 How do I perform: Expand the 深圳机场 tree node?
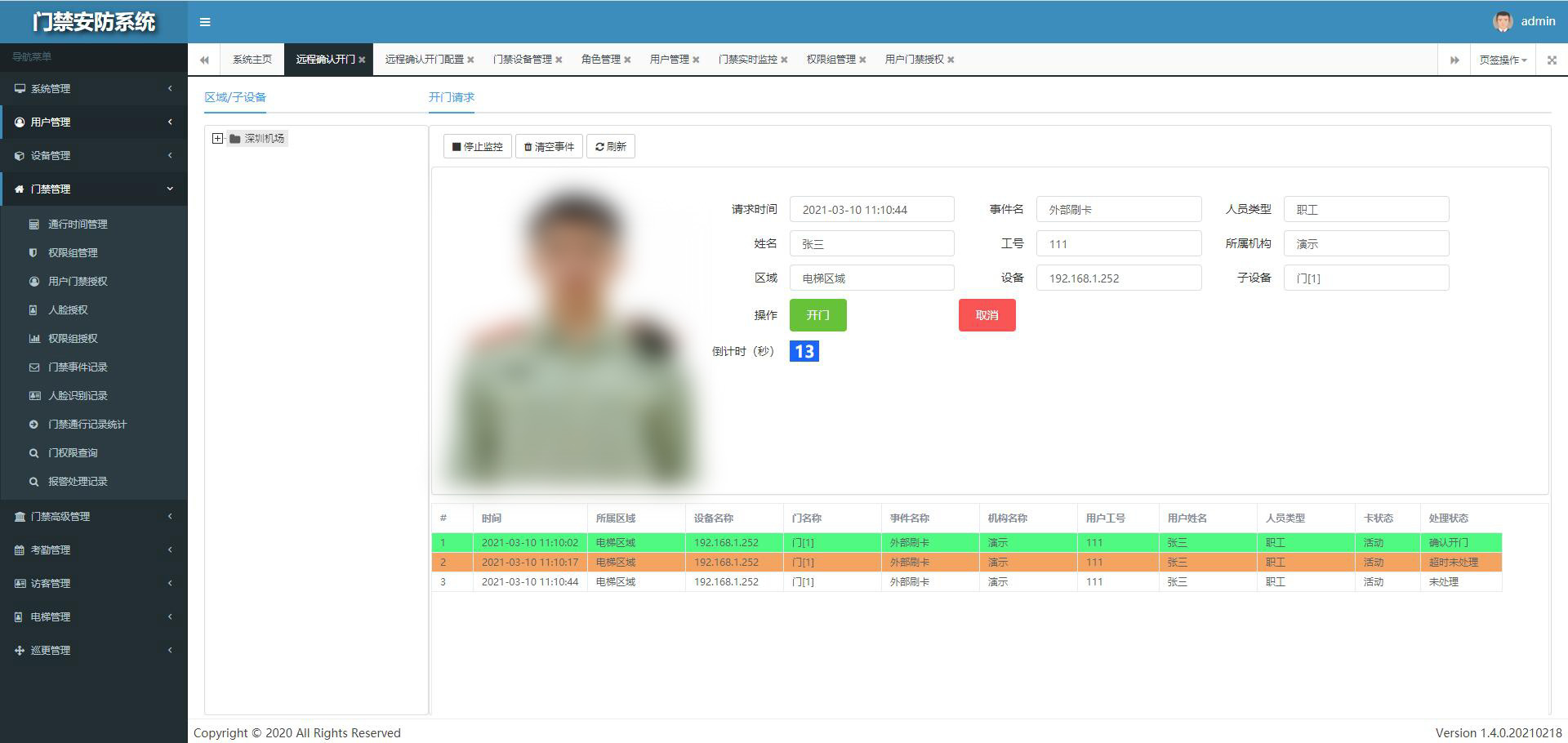[x=217, y=139]
